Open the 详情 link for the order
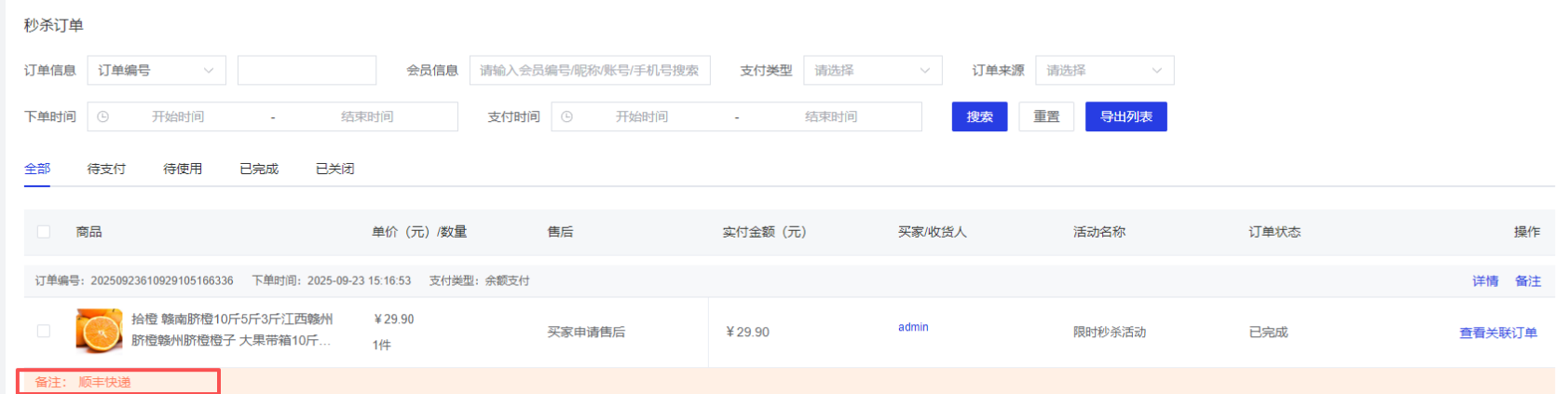1568x394 pixels. click(x=1485, y=281)
